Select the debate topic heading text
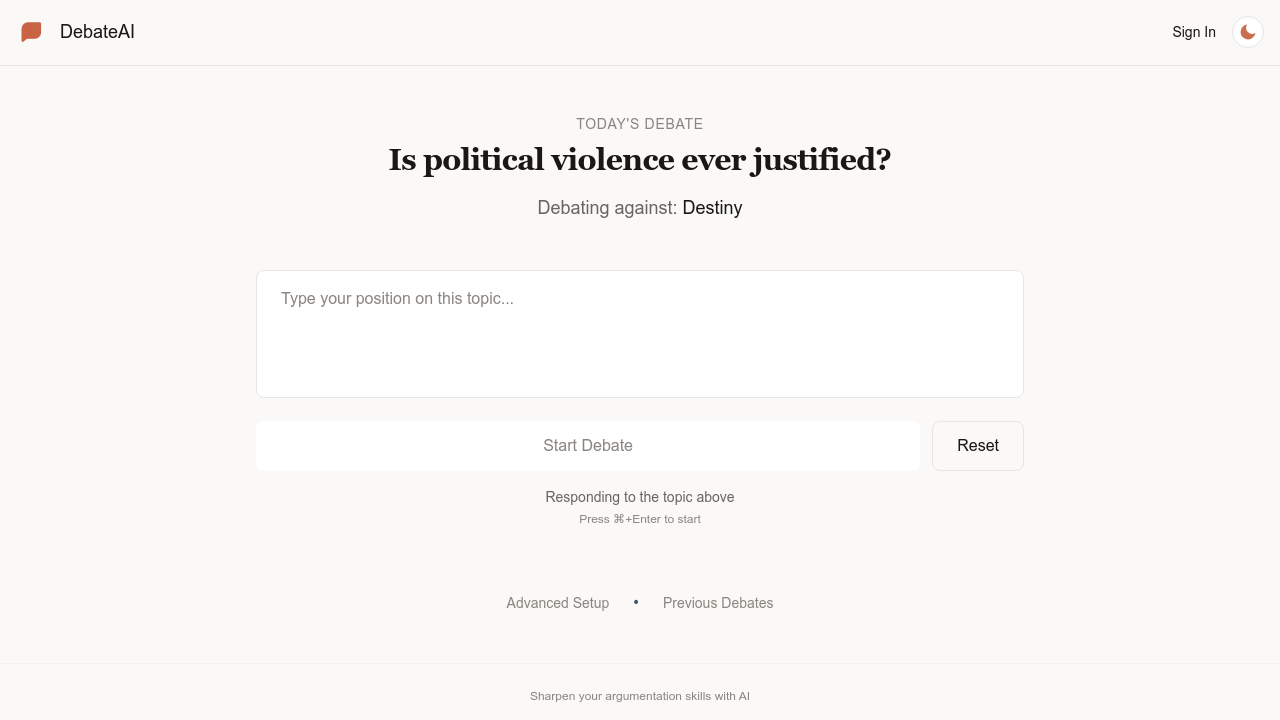This screenshot has width=1280, height=720. point(639,159)
